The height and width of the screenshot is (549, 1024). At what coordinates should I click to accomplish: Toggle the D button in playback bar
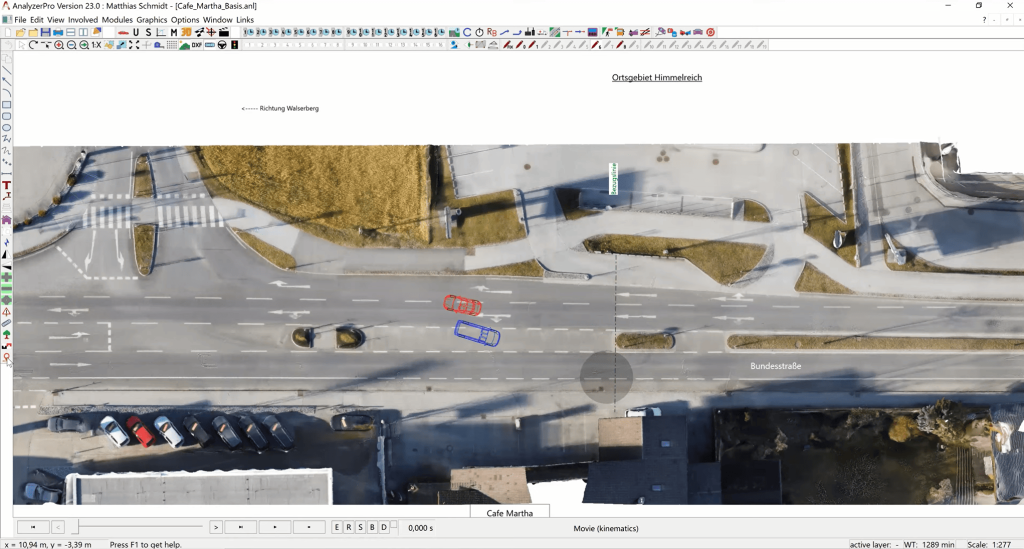(384, 527)
